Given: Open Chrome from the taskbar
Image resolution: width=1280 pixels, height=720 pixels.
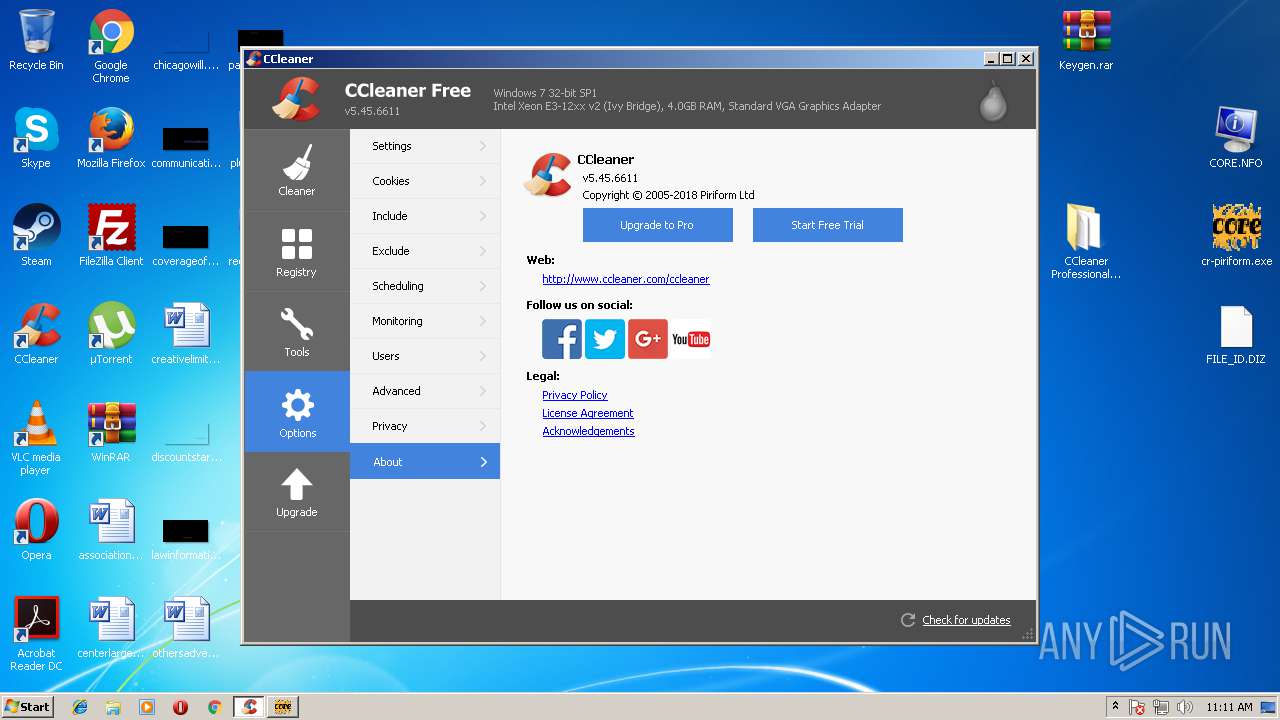Looking at the screenshot, I should click(214, 707).
